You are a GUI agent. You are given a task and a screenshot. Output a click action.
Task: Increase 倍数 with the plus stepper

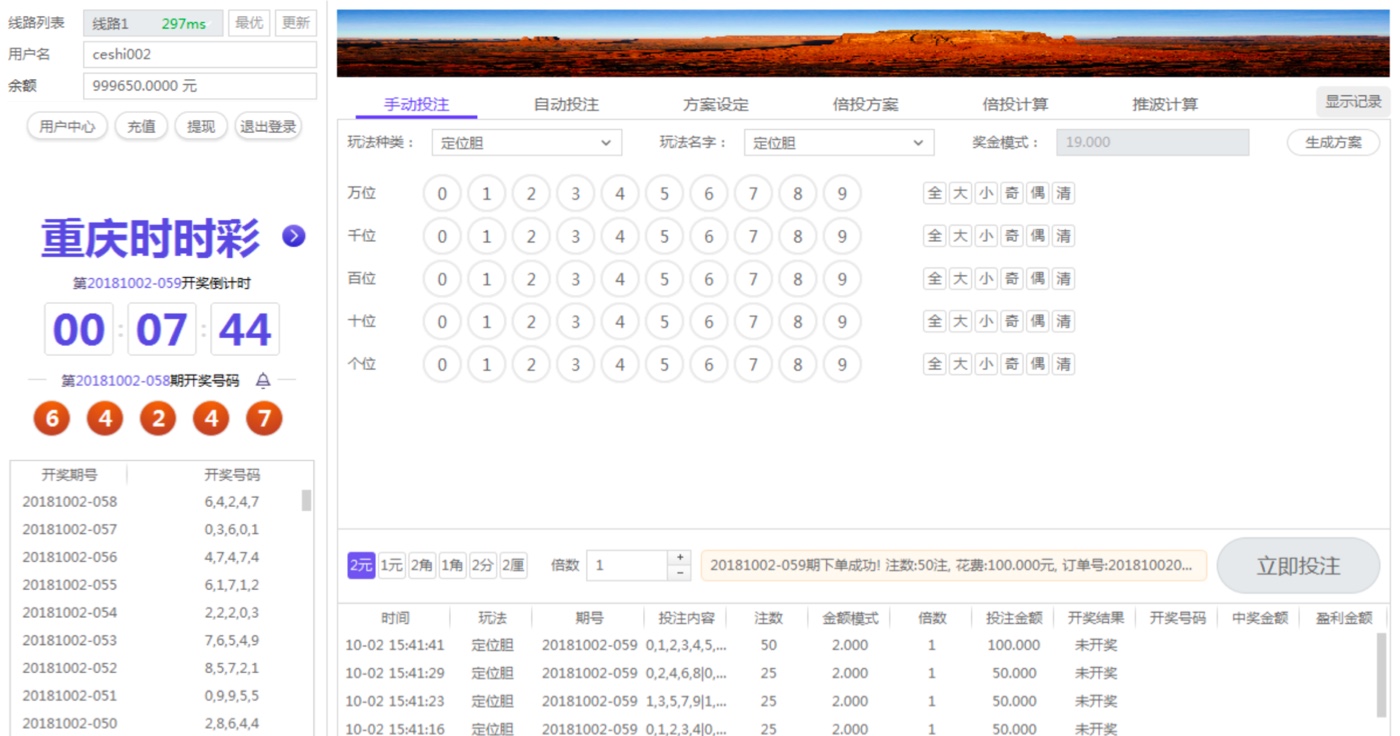point(680,557)
